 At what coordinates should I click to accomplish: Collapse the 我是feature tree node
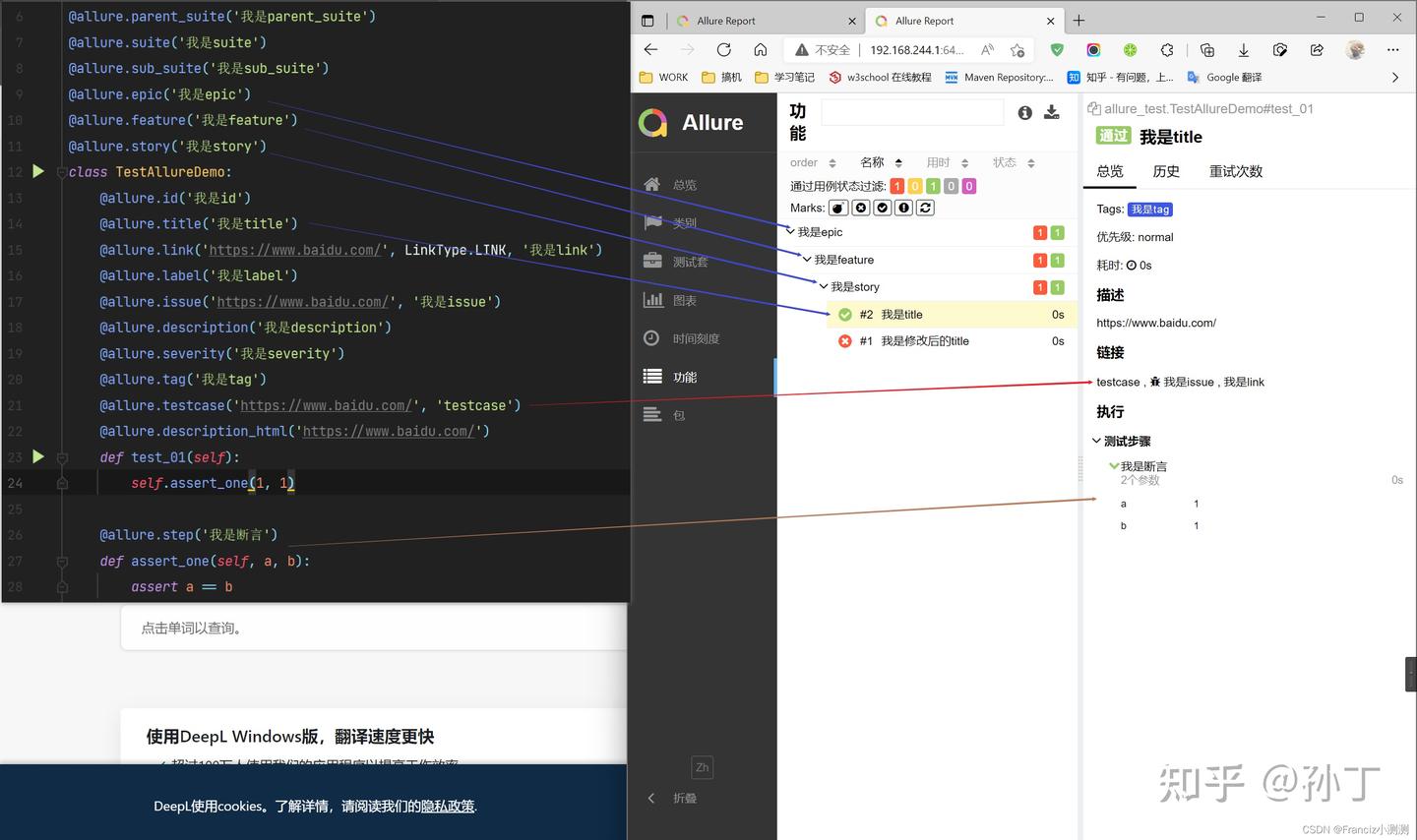tap(807, 260)
